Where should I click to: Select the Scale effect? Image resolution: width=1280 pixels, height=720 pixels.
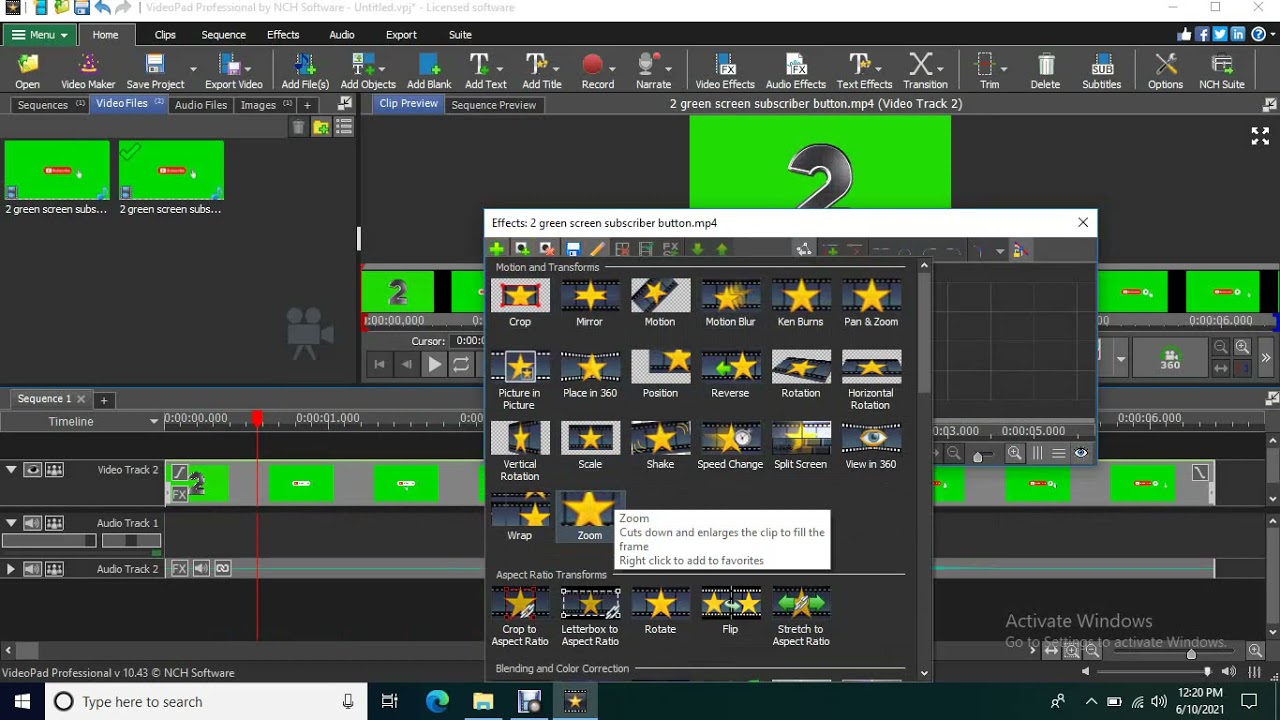point(590,446)
